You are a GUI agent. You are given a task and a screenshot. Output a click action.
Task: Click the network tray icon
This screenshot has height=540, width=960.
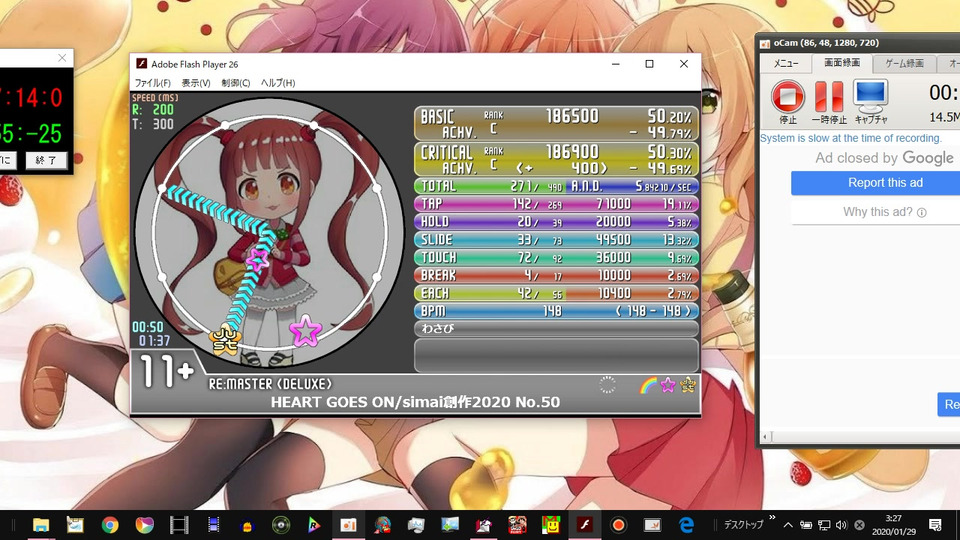pos(824,525)
